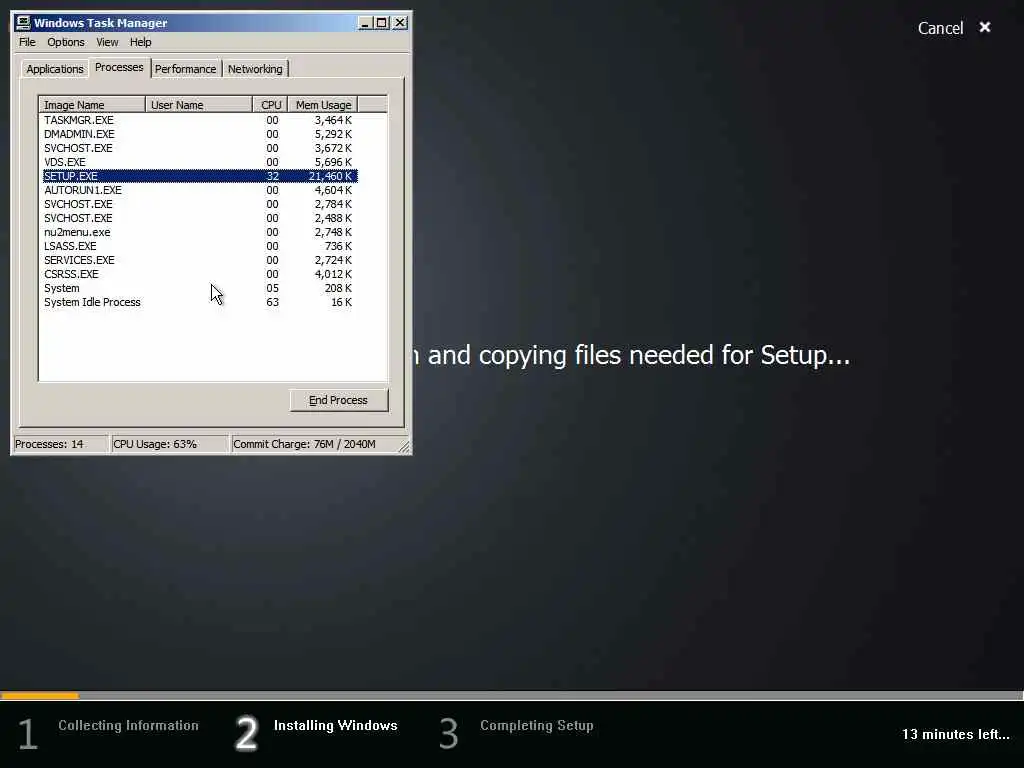Select the AUTORUN1.EXE process
The height and width of the screenshot is (768, 1024).
pyautogui.click(x=199, y=190)
